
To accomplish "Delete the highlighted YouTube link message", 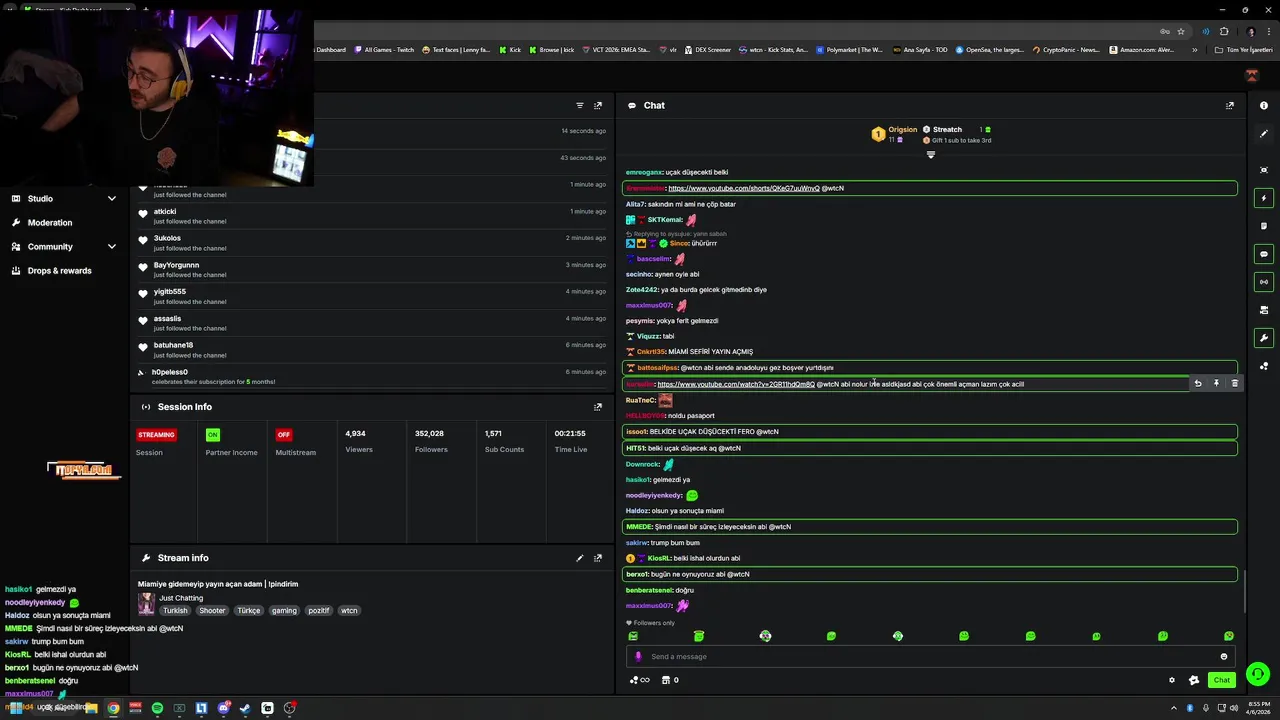I will (1234, 384).
